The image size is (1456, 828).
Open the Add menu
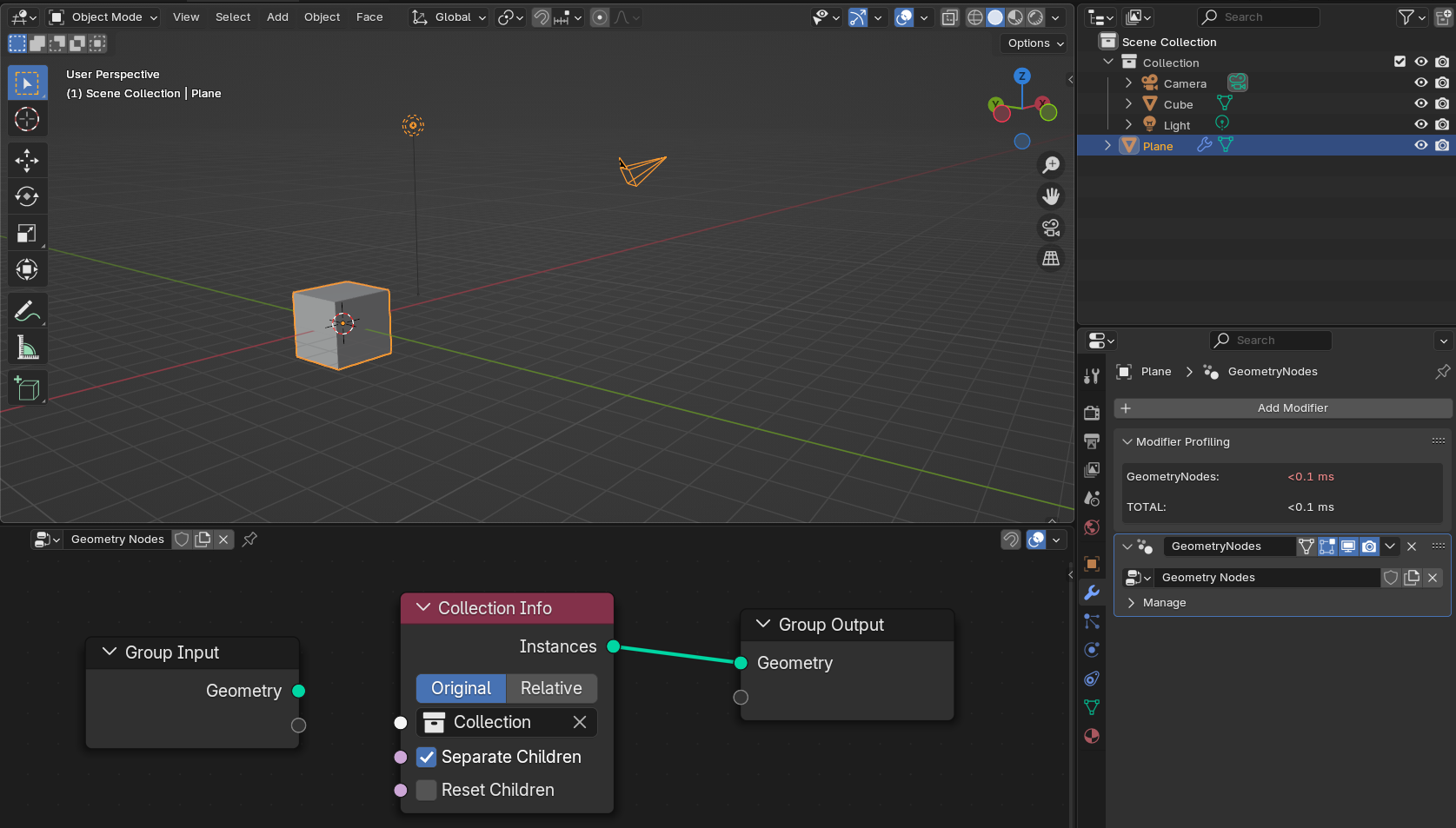click(277, 17)
